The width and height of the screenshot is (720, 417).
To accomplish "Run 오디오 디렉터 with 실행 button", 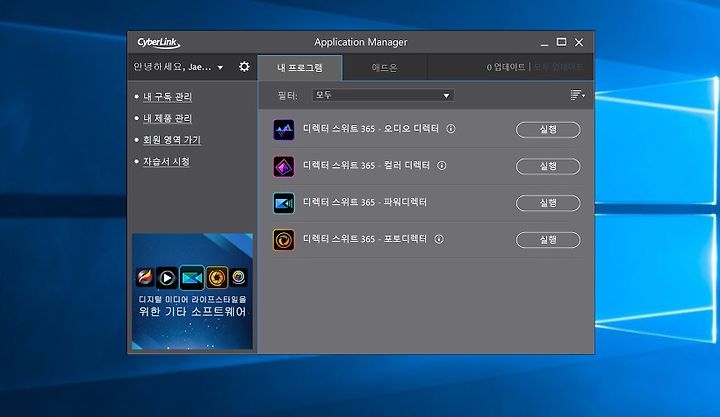I will (x=548, y=130).
